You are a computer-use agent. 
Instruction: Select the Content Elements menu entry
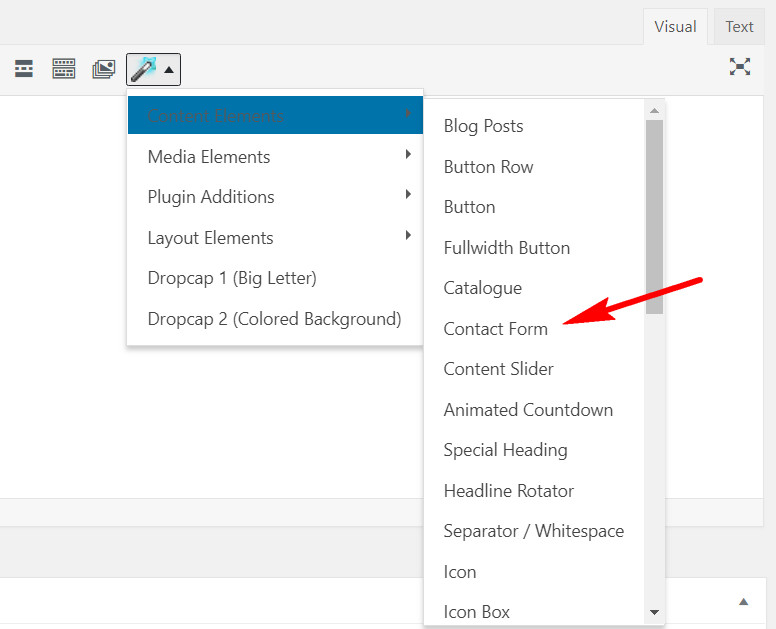[275, 115]
